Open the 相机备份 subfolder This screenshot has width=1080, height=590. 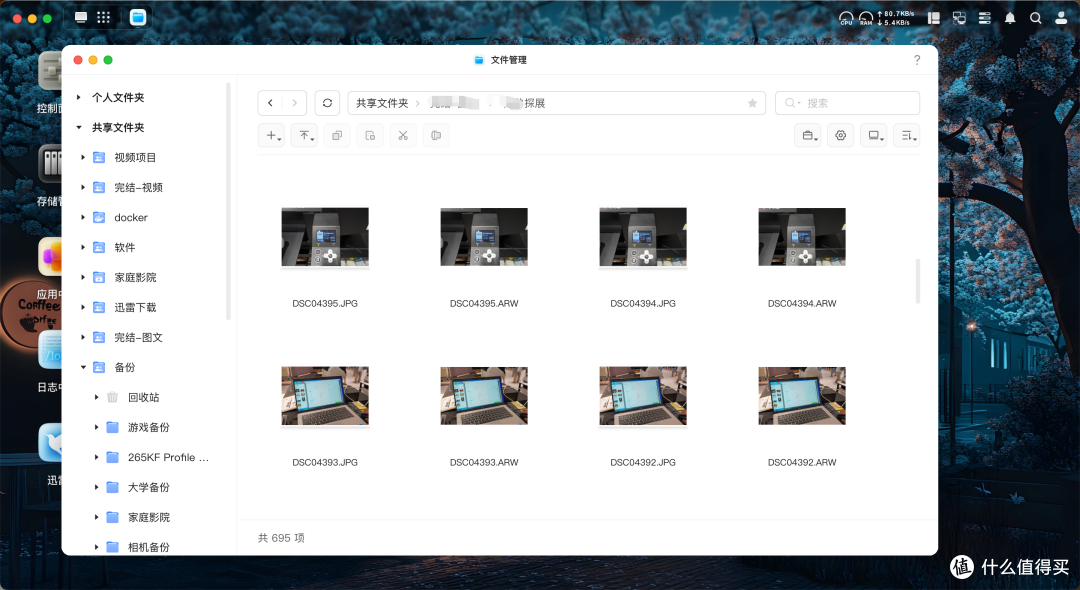pyautogui.click(x=149, y=547)
